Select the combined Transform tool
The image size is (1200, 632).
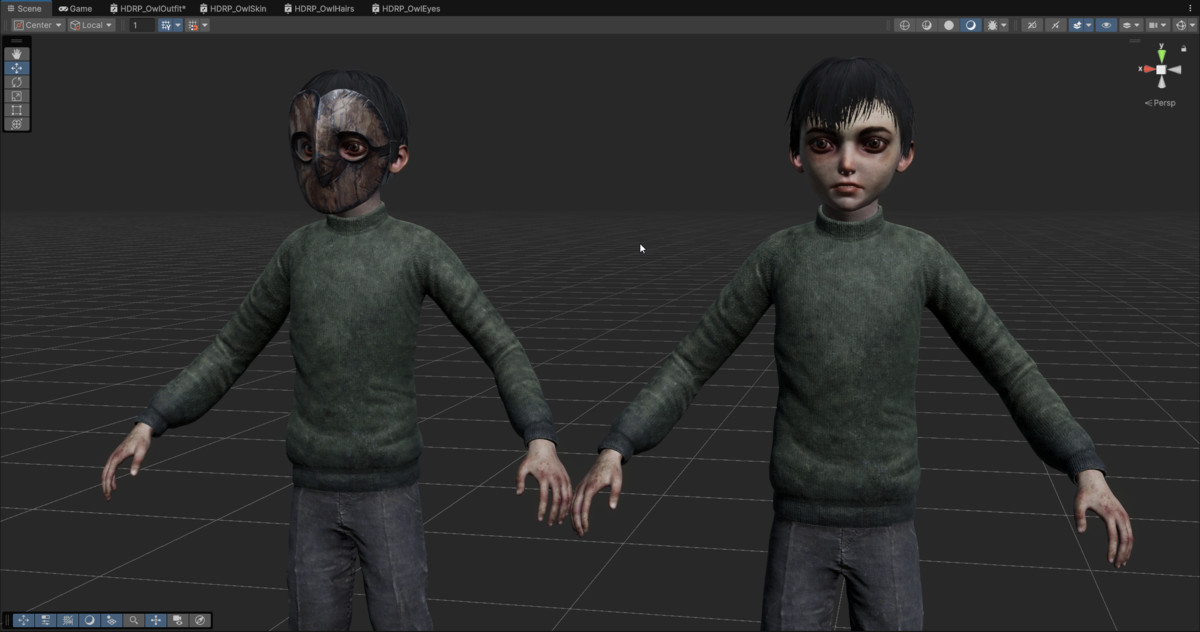pos(17,124)
